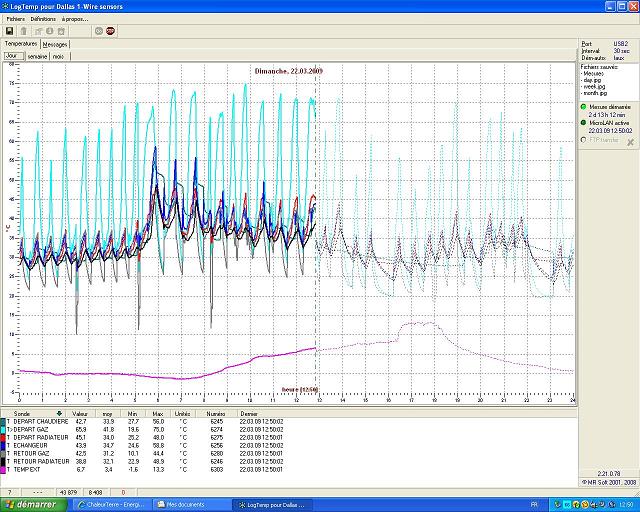Select the 'semaine' view button
This screenshot has height=512, width=640.
(x=37, y=57)
